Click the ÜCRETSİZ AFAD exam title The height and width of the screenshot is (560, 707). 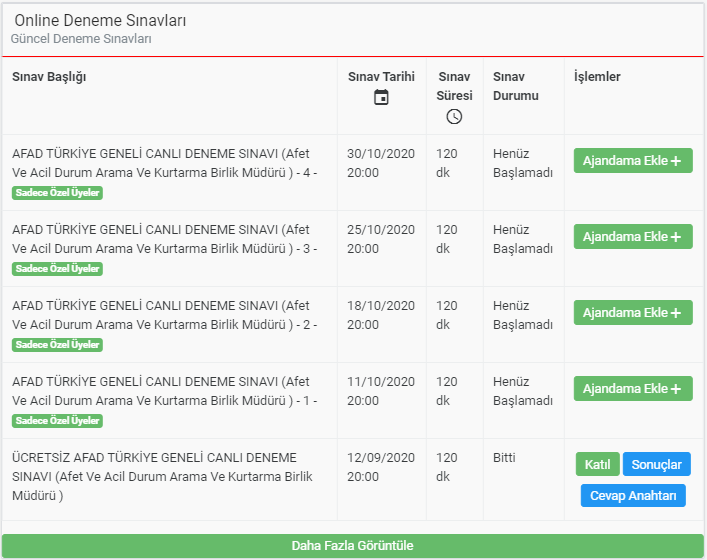click(162, 477)
